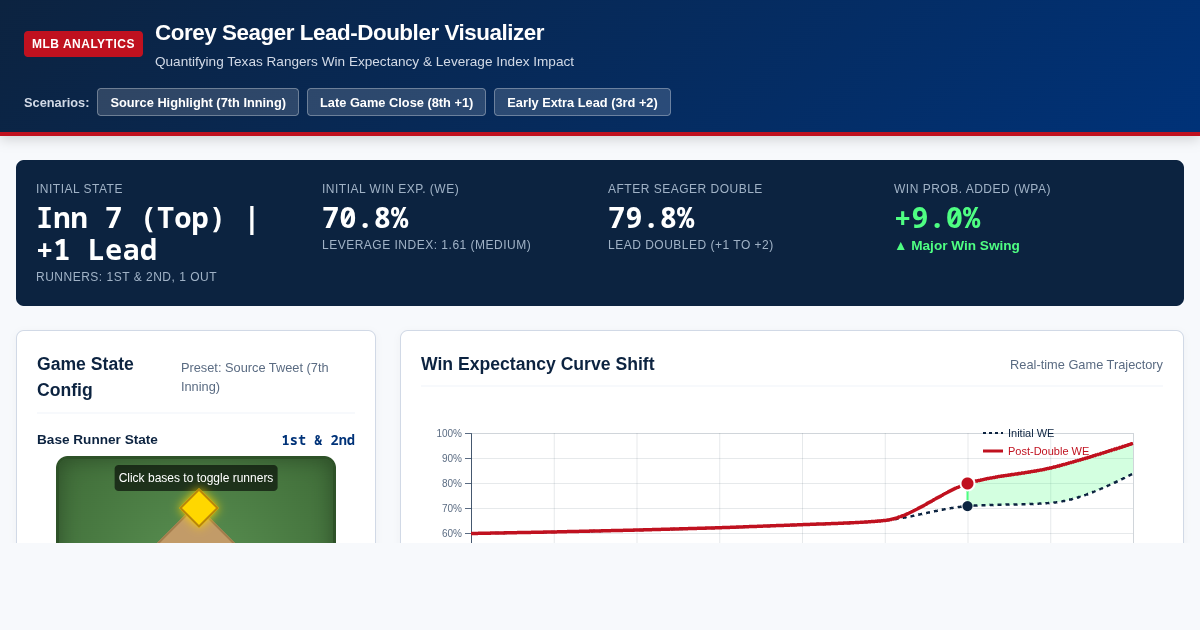Select Early Extra Lead (3rd +2) scenario

(582, 102)
